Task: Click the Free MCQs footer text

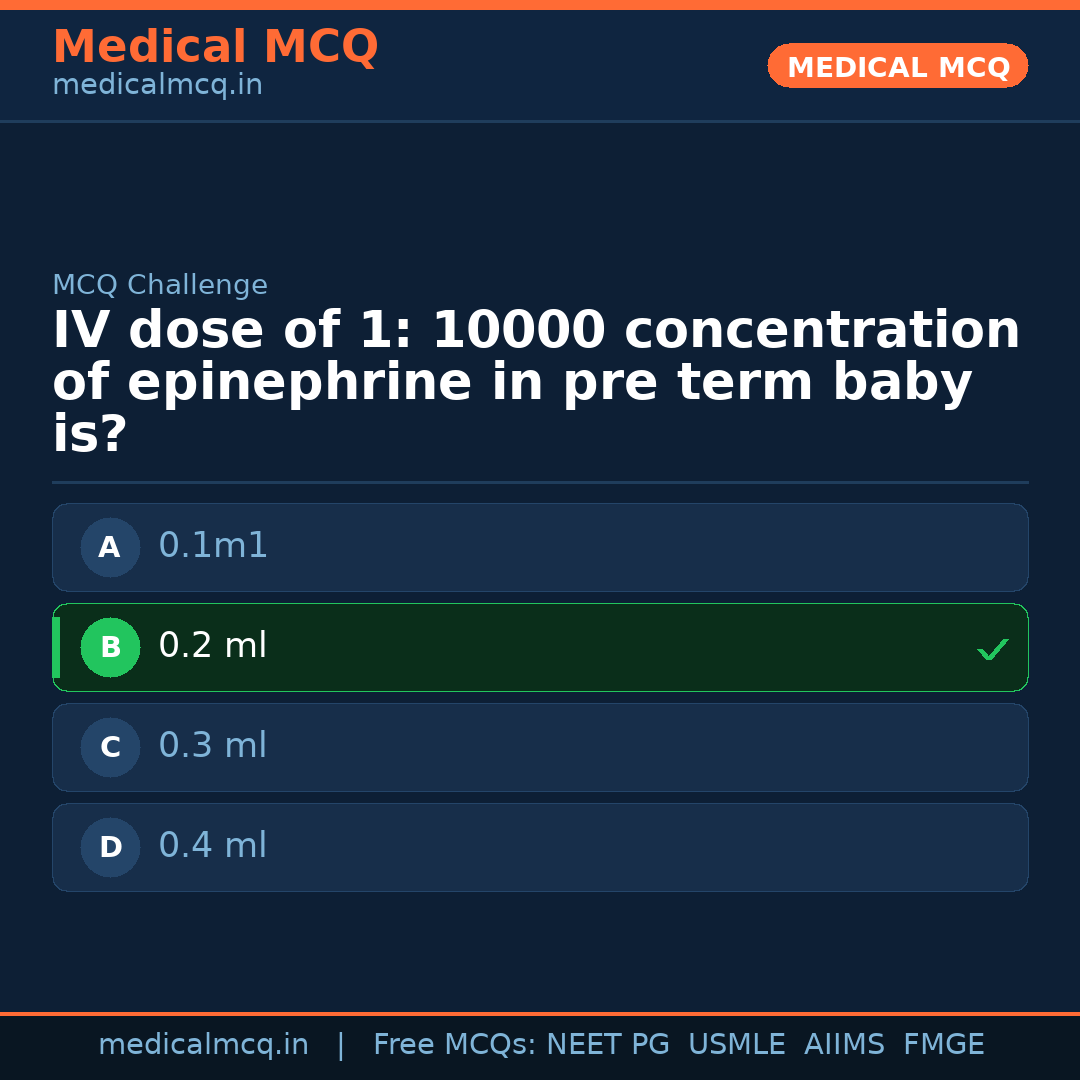Action: point(455,1045)
